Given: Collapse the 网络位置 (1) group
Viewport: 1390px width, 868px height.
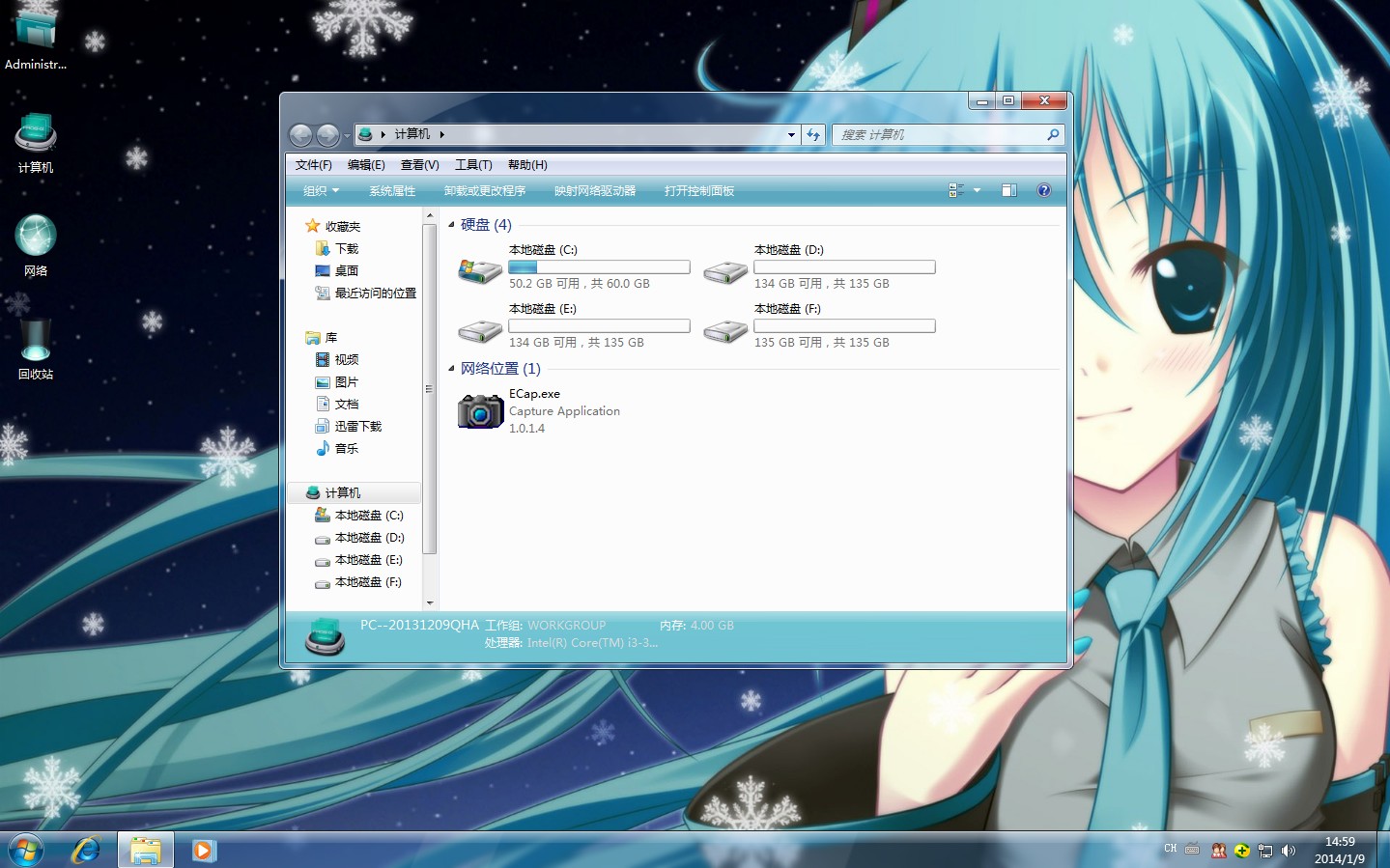Looking at the screenshot, I should (451, 369).
